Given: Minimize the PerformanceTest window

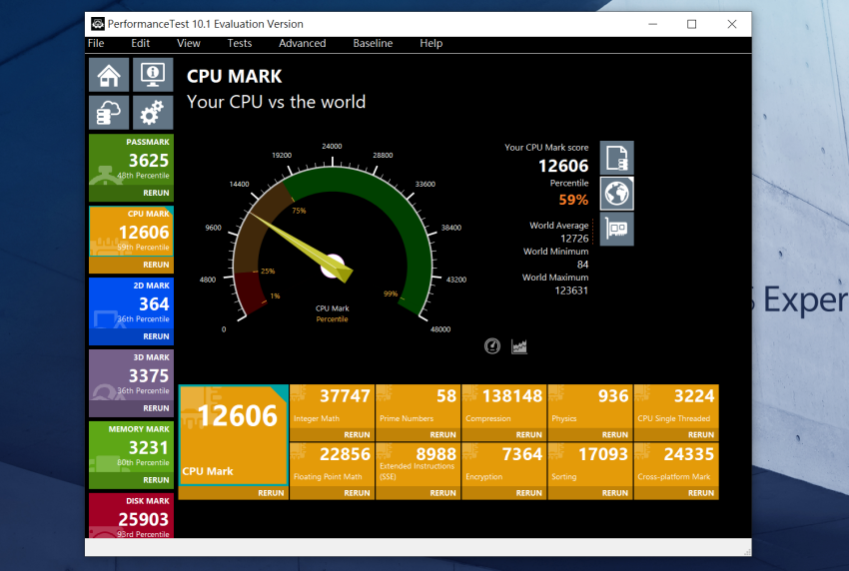Looking at the screenshot, I should pyautogui.click(x=652, y=24).
